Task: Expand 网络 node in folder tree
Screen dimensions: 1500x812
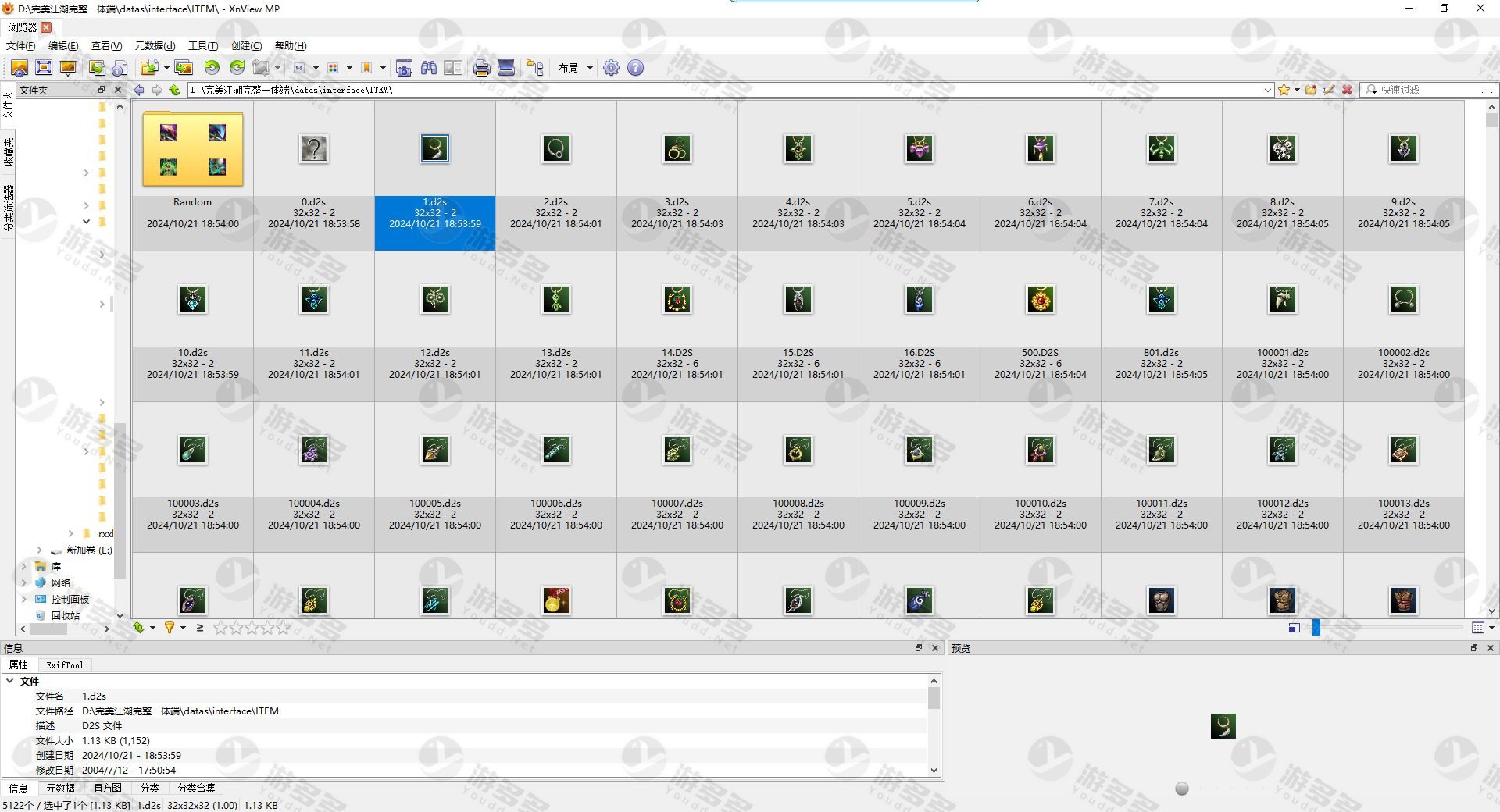Action: click(23, 582)
